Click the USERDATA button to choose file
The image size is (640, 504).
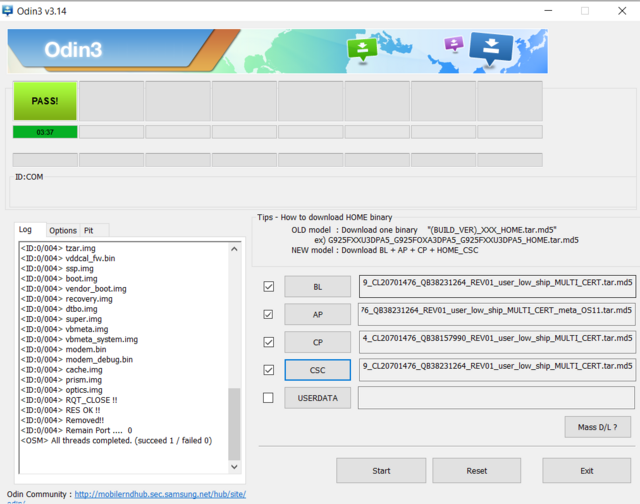(x=318, y=397)
